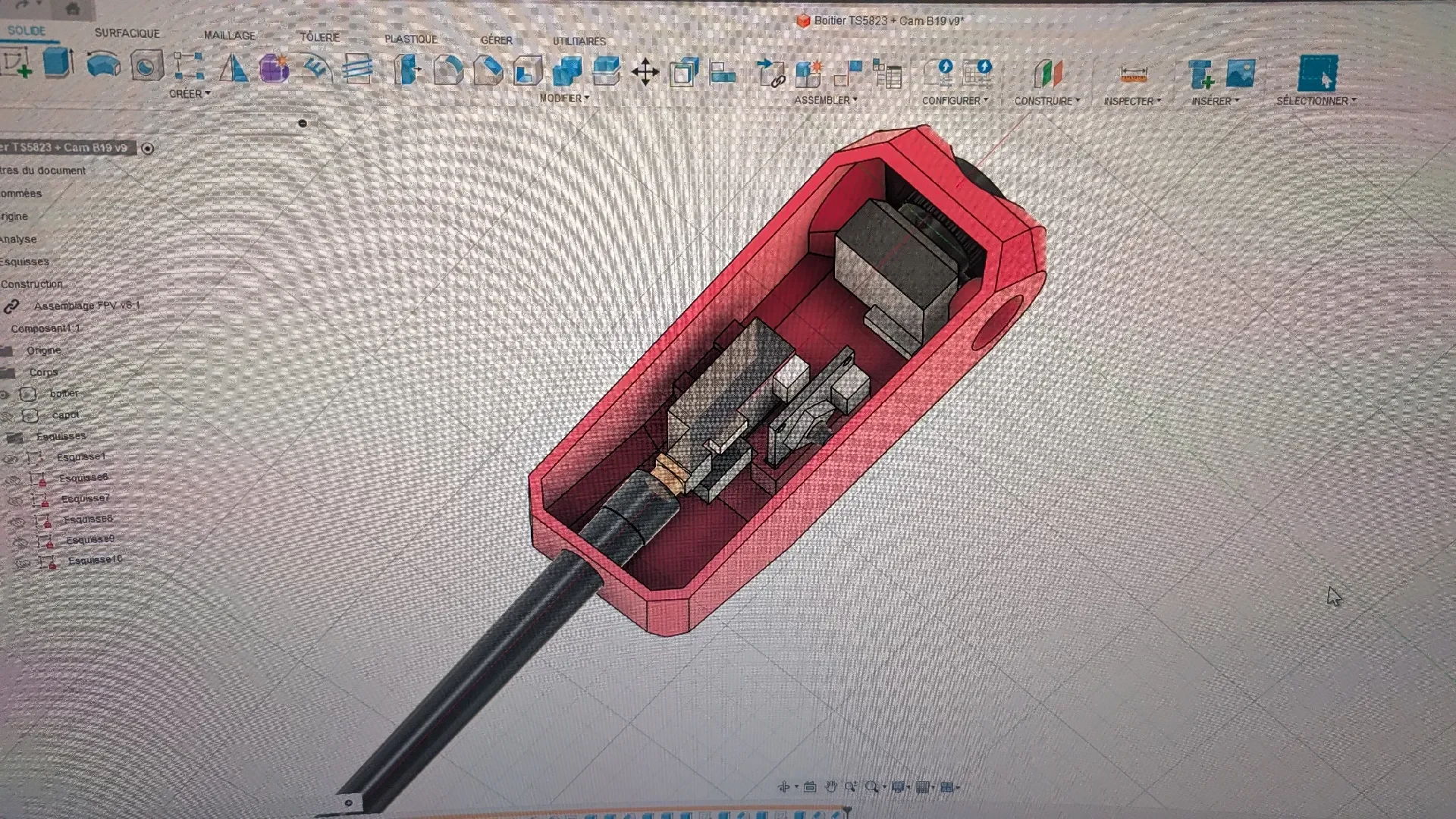Select the Split Body tool
This screenshot has height=819, width=1456.
[606, 71]
